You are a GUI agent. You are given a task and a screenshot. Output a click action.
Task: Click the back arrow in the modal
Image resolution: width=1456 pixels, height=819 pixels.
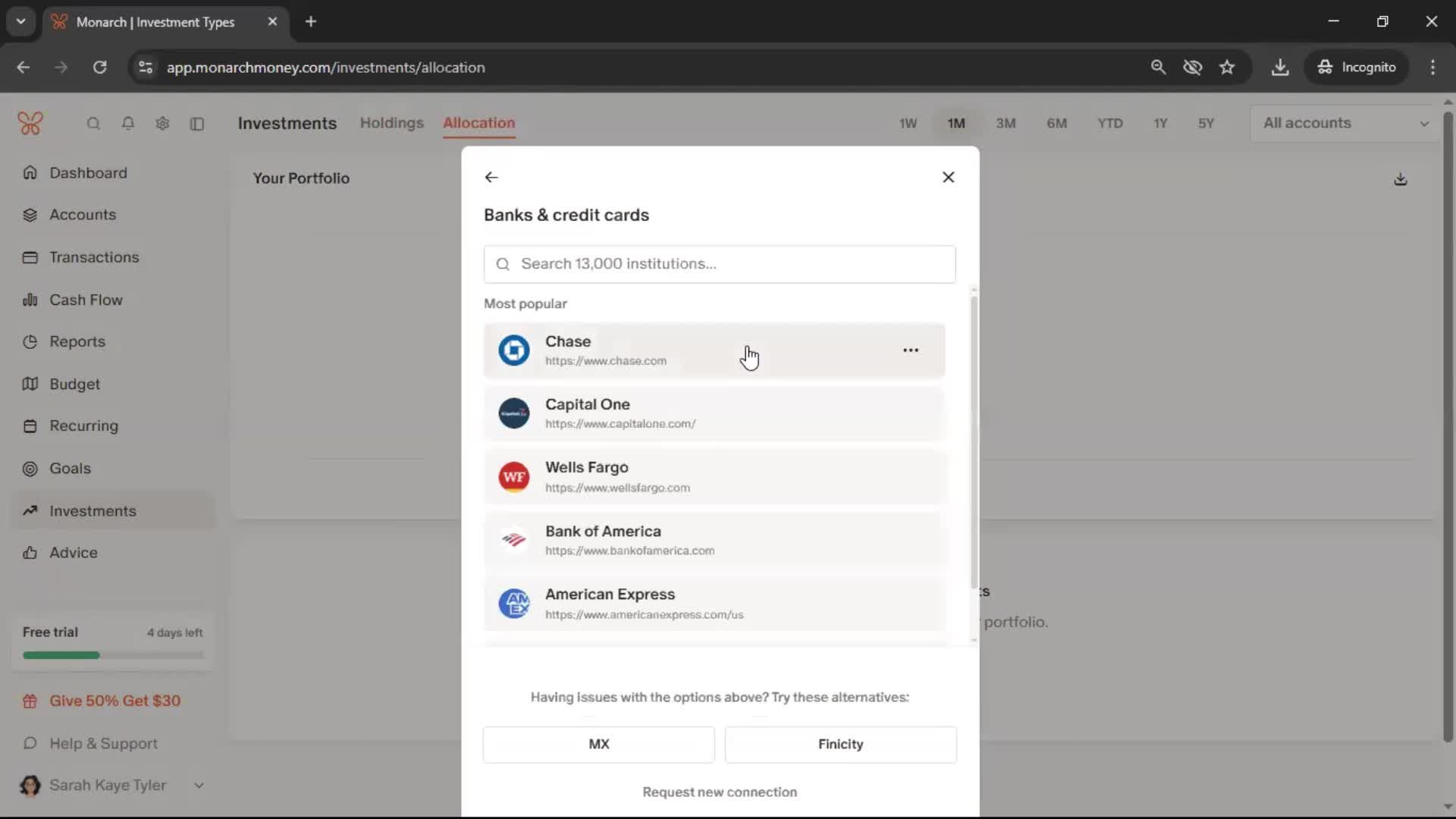(491, 177)
